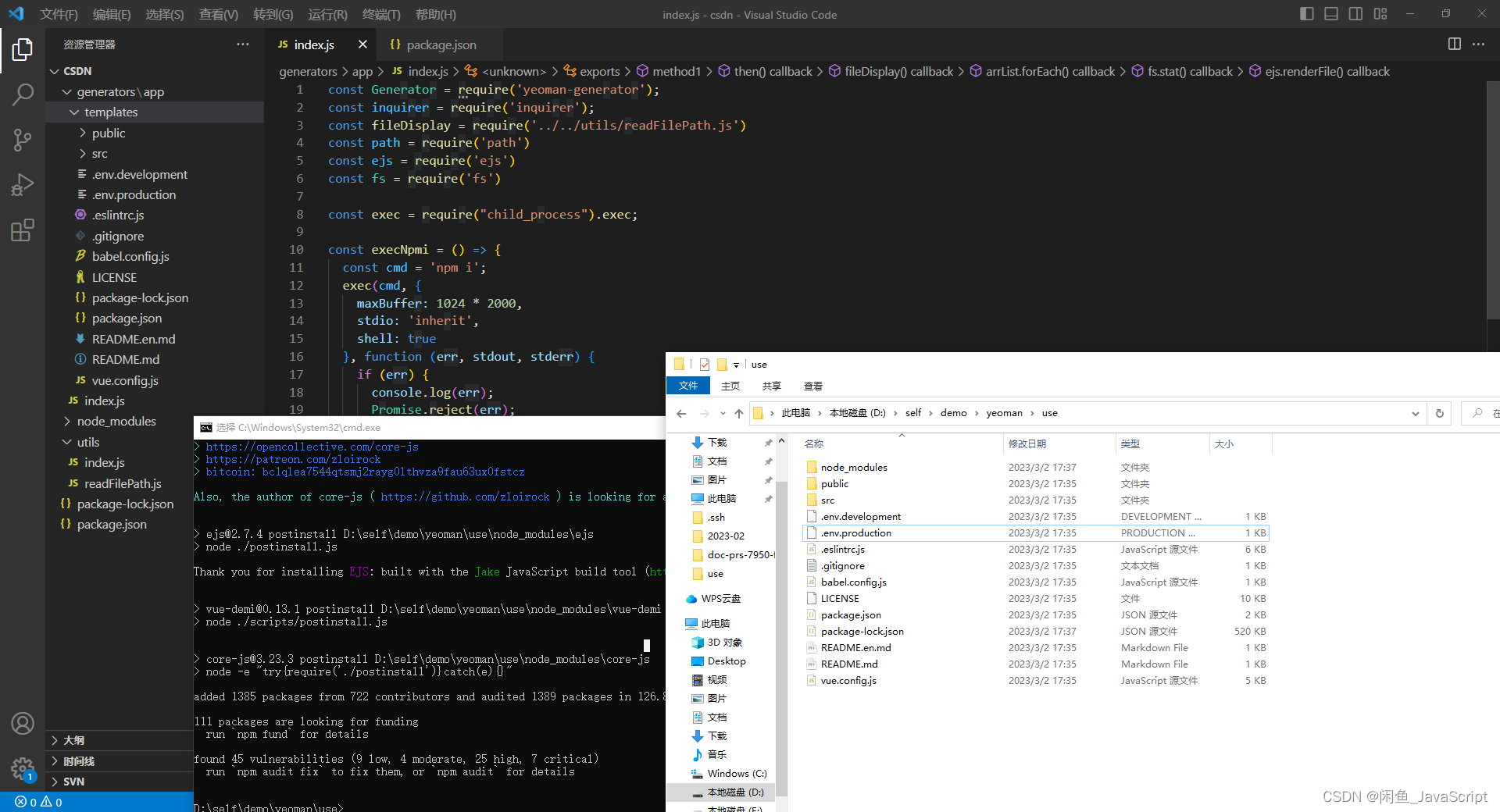1500x812 pixels.
Task: Open the 主页 ribbon tab in File Explorer
Action: (730, 386)
